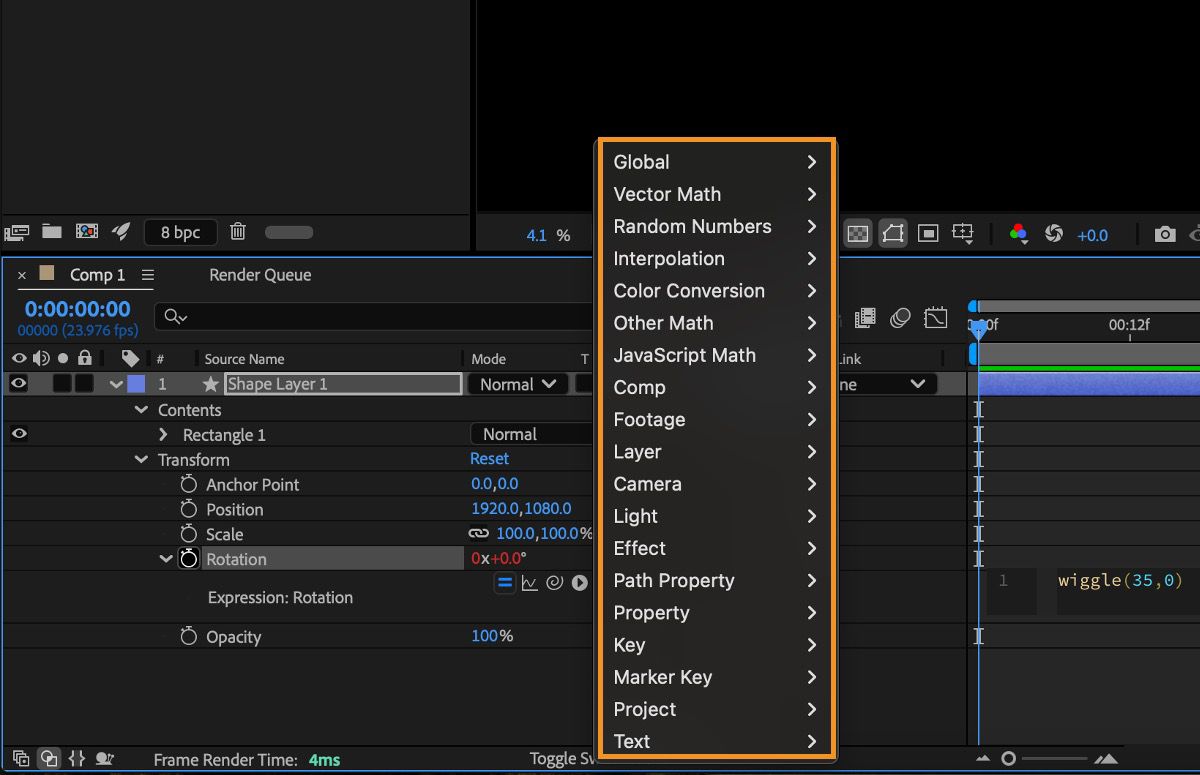Click the timeline zoom slider handle
Screen dimensions: 1200x775
click(1009, 759)
